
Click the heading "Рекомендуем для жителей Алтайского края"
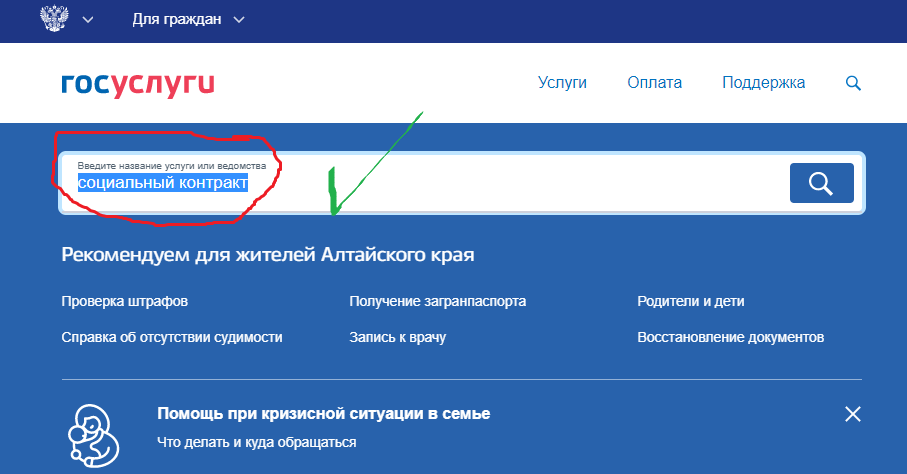[x=268, y=255]
